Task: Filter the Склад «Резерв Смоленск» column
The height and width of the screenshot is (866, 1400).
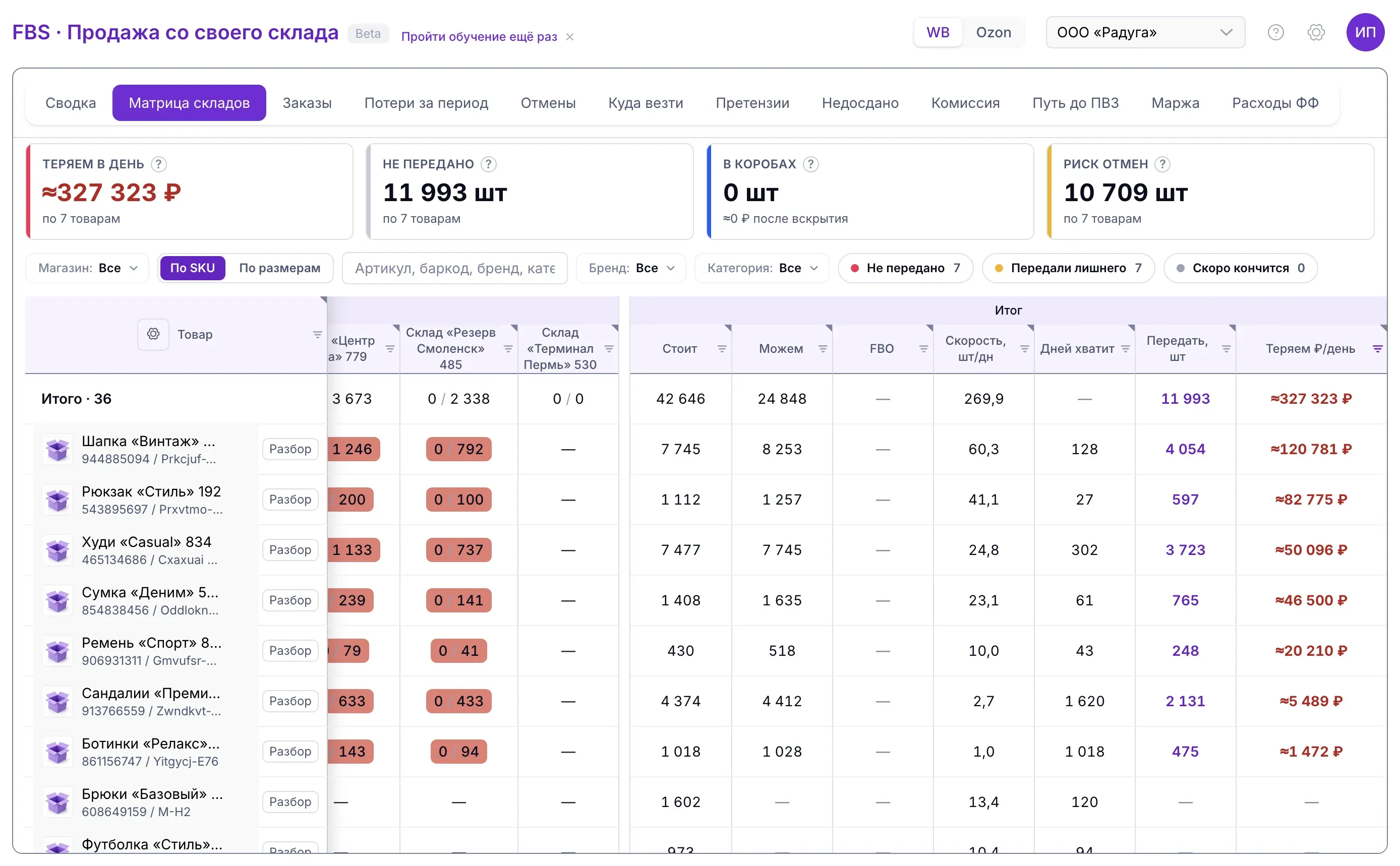Action: click(x=508, y=349)
